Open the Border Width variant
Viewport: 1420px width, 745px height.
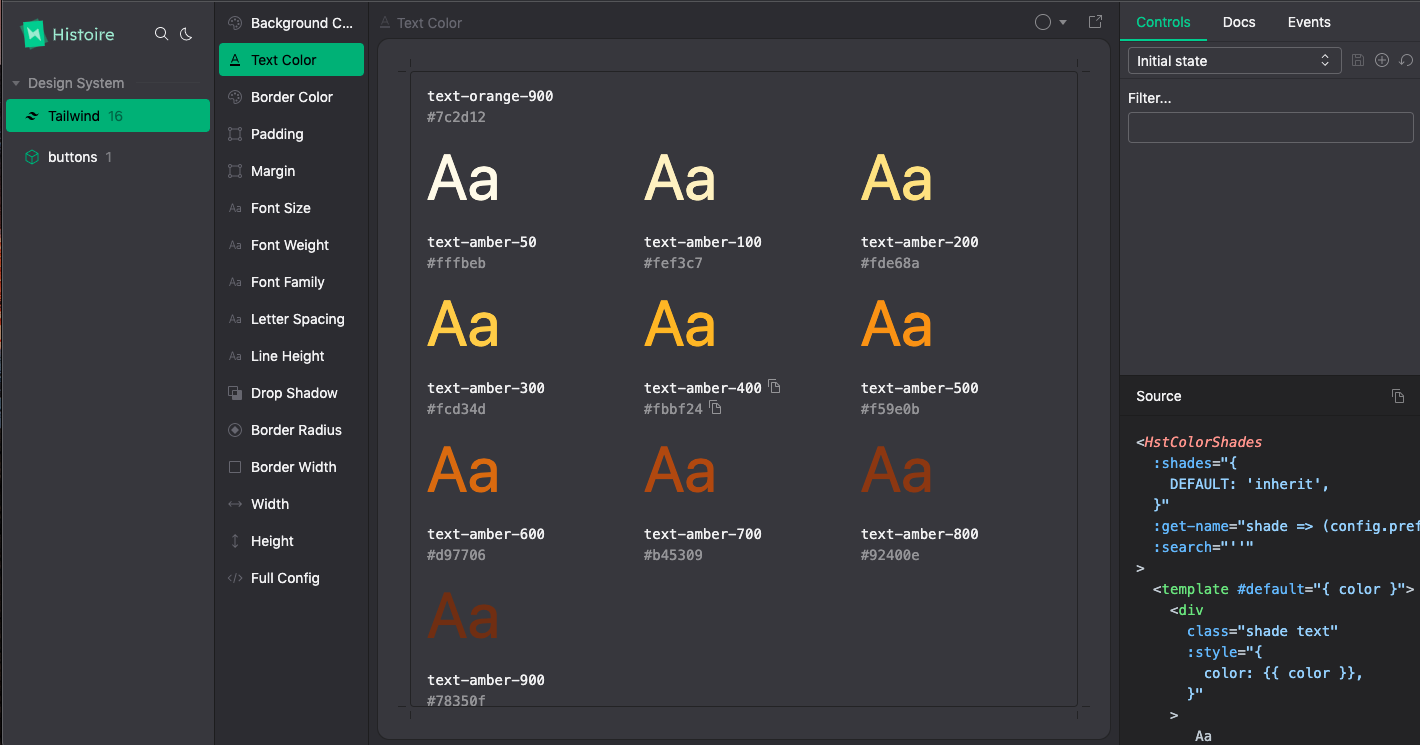coord(291,467)
